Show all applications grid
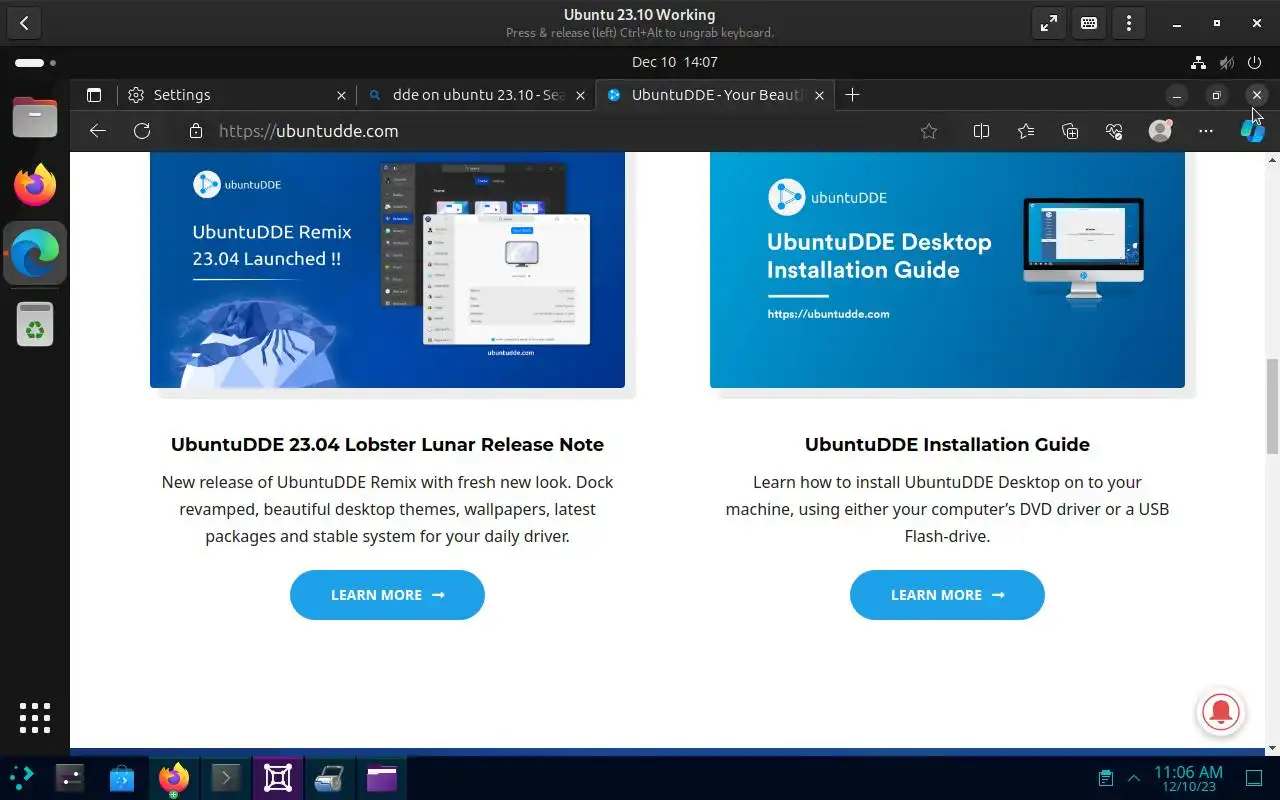1280x800 pixels. [x=35, y=717]
